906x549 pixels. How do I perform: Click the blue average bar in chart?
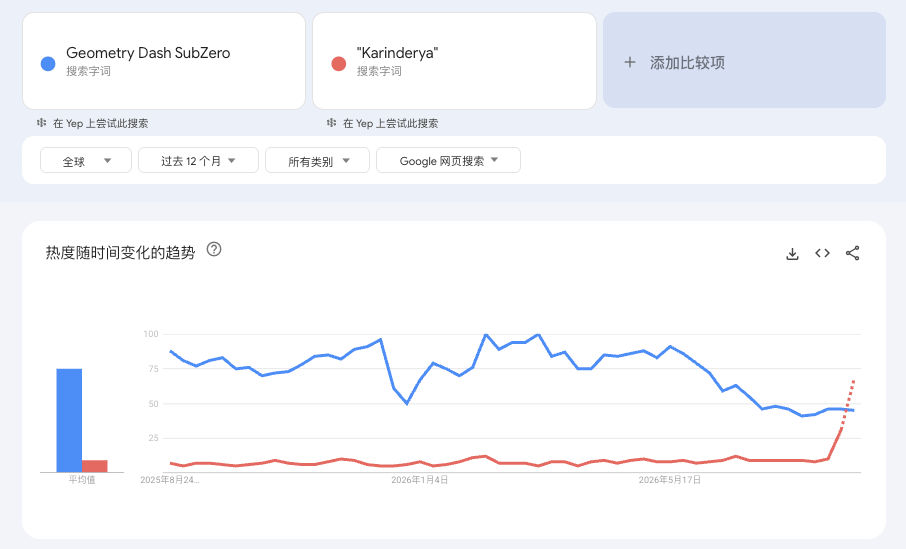click(69, 420)
